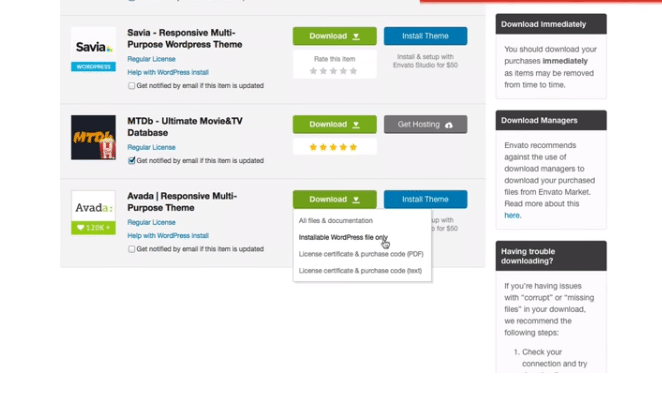The width and height of the screenshot is (662, 400).
Task: Give Savia theme a one-star rating
Action: [313, 71]
